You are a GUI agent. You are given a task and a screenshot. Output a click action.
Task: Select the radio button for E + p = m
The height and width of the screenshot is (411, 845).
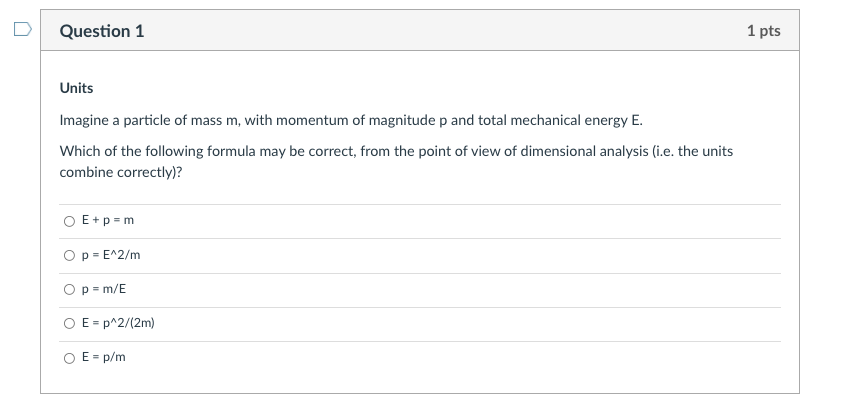coord(69,221)
